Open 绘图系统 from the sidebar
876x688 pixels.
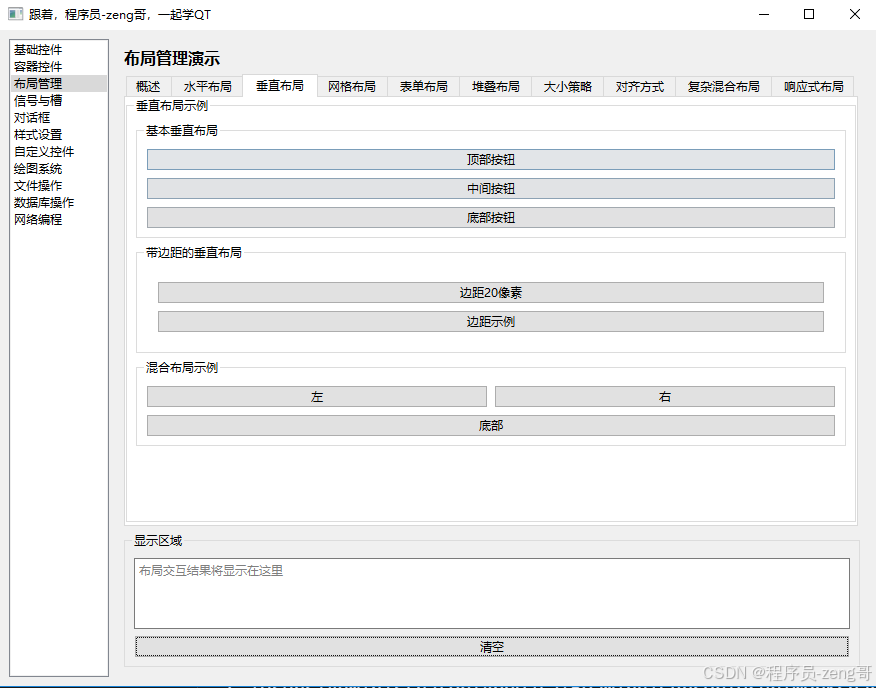coord(37,168)
